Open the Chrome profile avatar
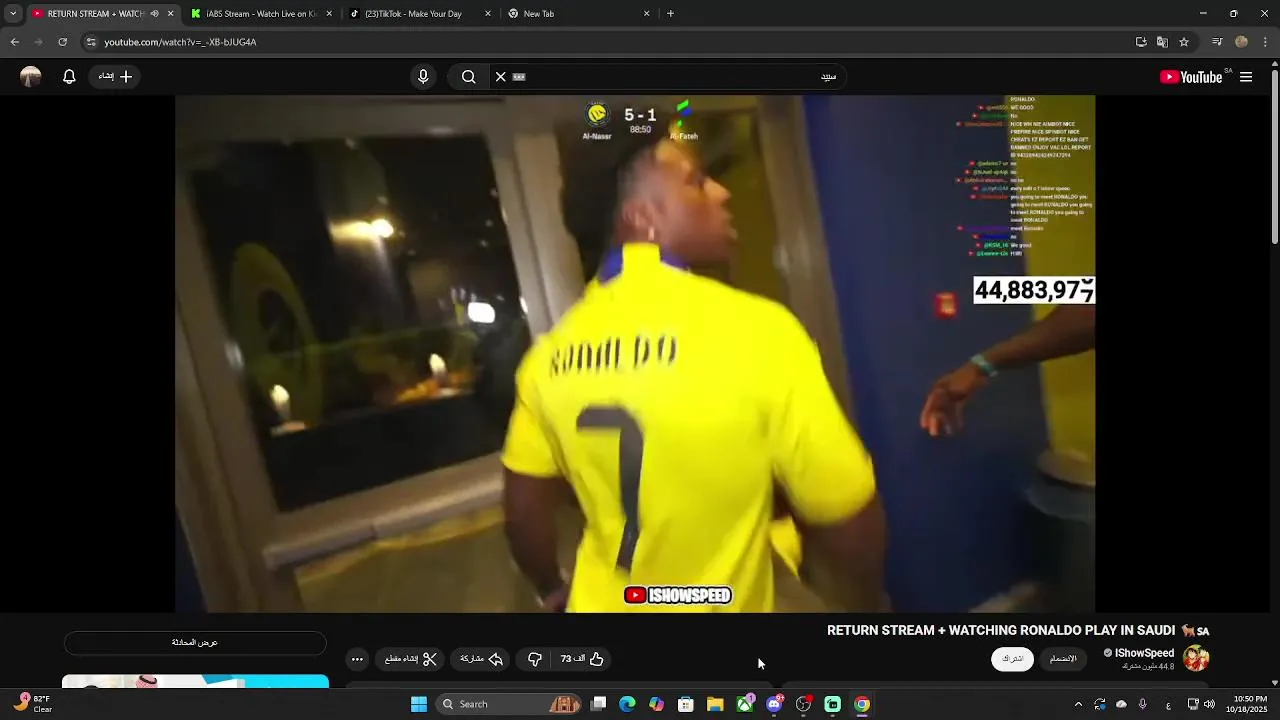Screen dimensions: 1280x720 1242,42
